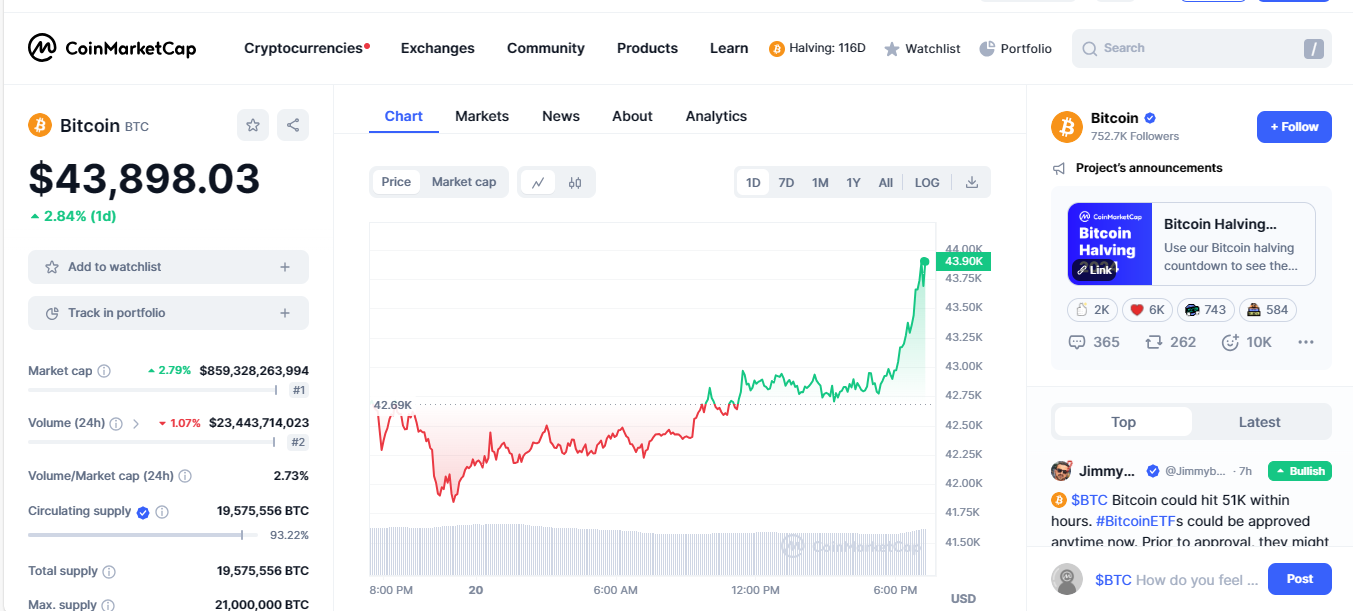The width and height of the screenshot is (1353, 611).
Task: Switch to the Analytics tab
Action: pos(716,116)
